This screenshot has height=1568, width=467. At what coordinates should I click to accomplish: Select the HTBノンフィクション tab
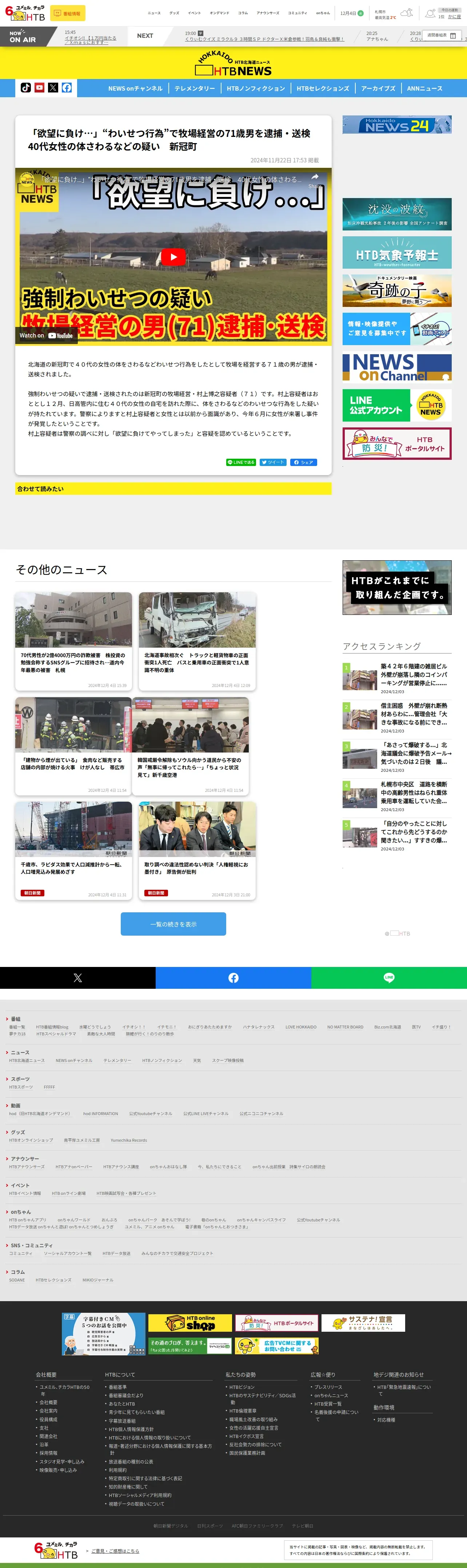pyautogui.click(x=256, y=88)
